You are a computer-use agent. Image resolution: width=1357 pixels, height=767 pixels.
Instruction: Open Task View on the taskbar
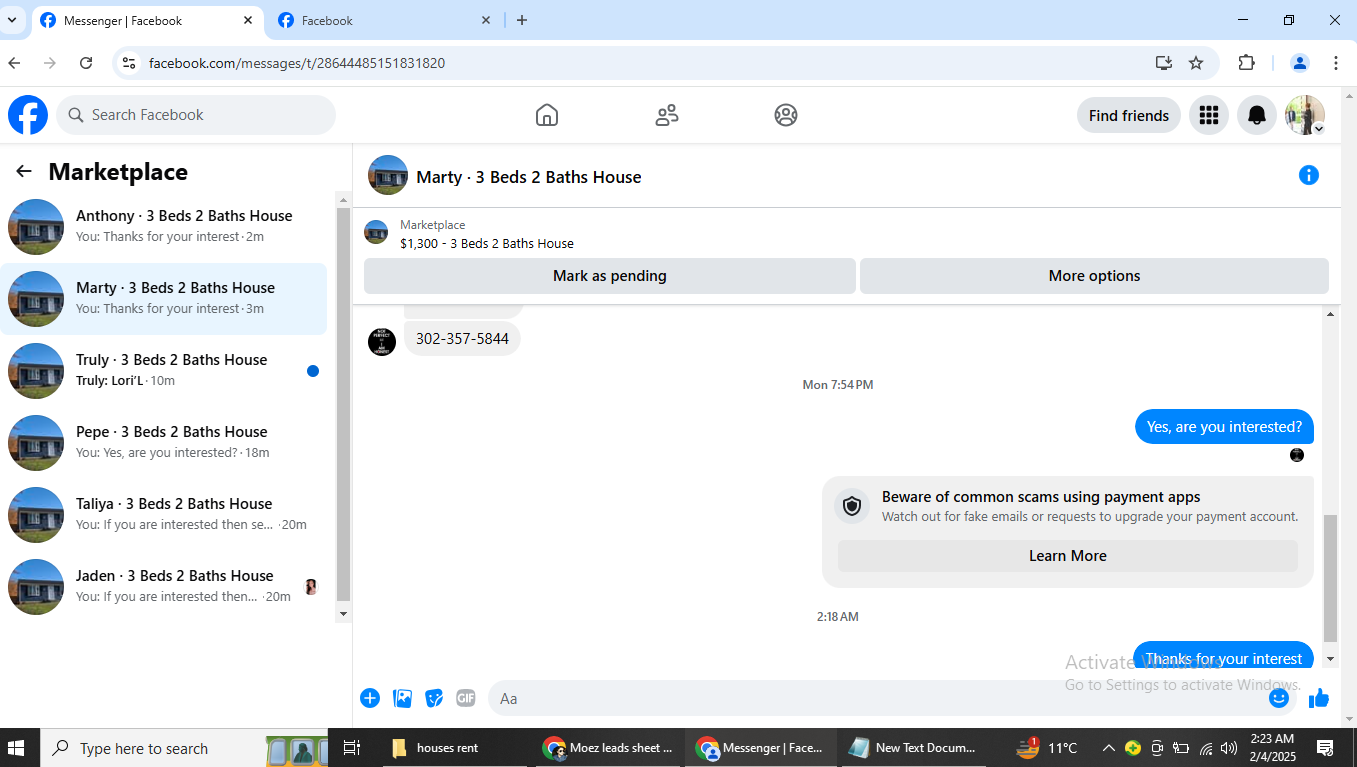click(351, 748)
